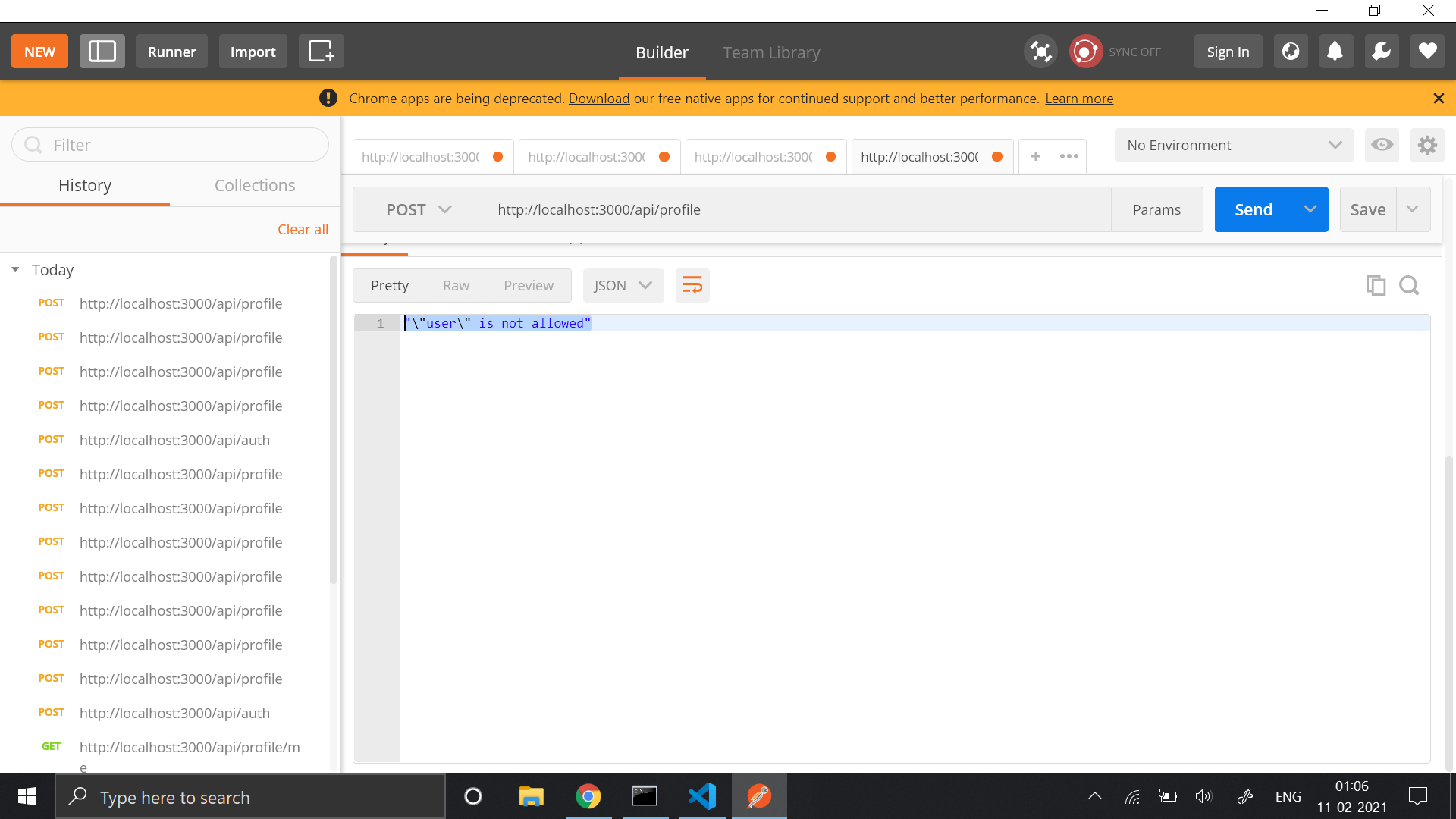Click the heart icon in header
Viewport: 1456px width, 819px height.
pos(1427,52)
